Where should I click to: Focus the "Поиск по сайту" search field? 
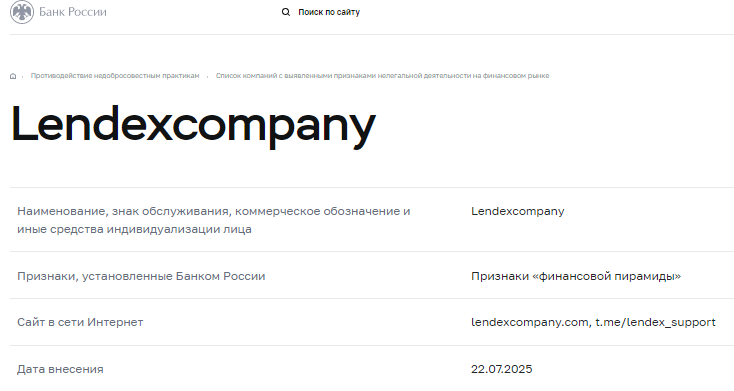click(x=329, y=12)
